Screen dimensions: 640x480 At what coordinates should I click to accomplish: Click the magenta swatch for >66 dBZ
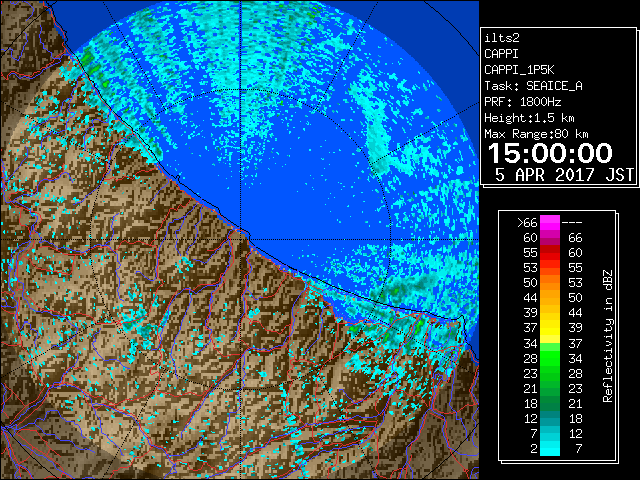pos(550,223)
